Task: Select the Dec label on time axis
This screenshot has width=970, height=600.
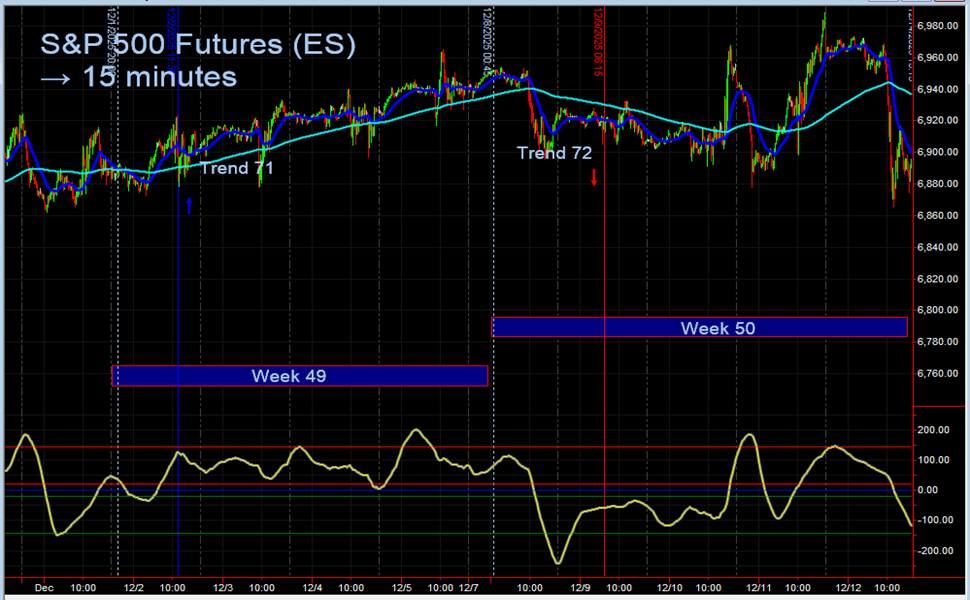Action: click(44, 588)
